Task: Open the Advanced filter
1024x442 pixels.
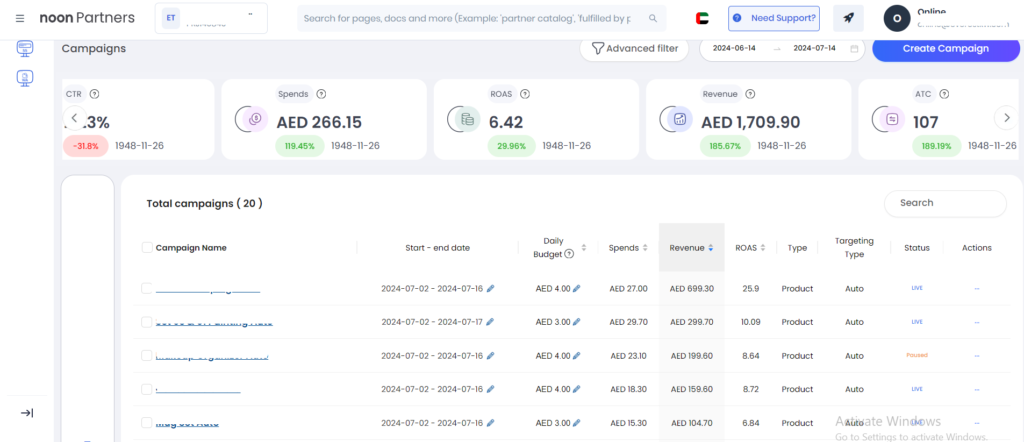Action: point(634,48)
